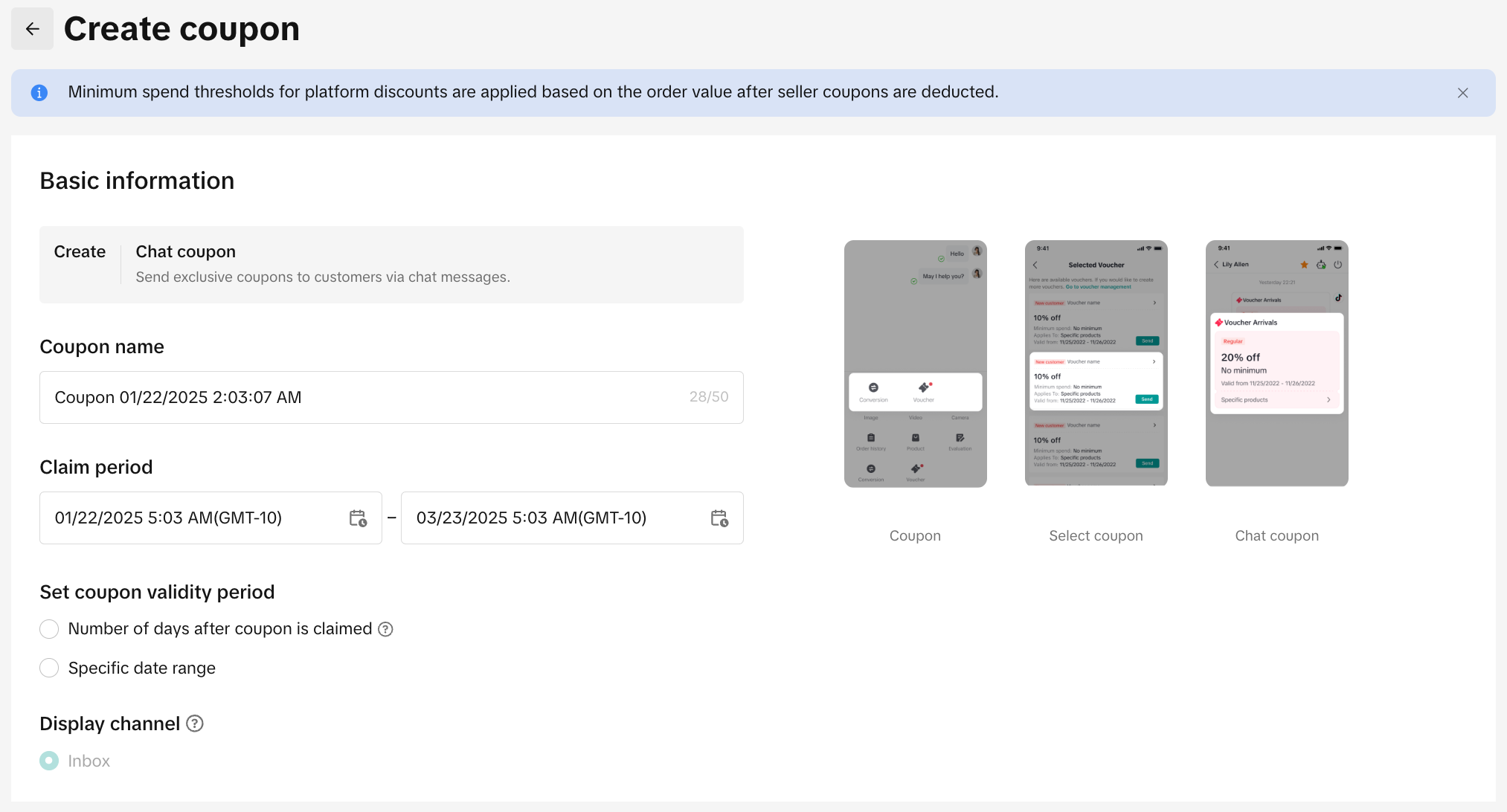This screenshot has height=812, width=1507.
Task: Open end date calendar picker icon
Action: click(x=719, y=518)
